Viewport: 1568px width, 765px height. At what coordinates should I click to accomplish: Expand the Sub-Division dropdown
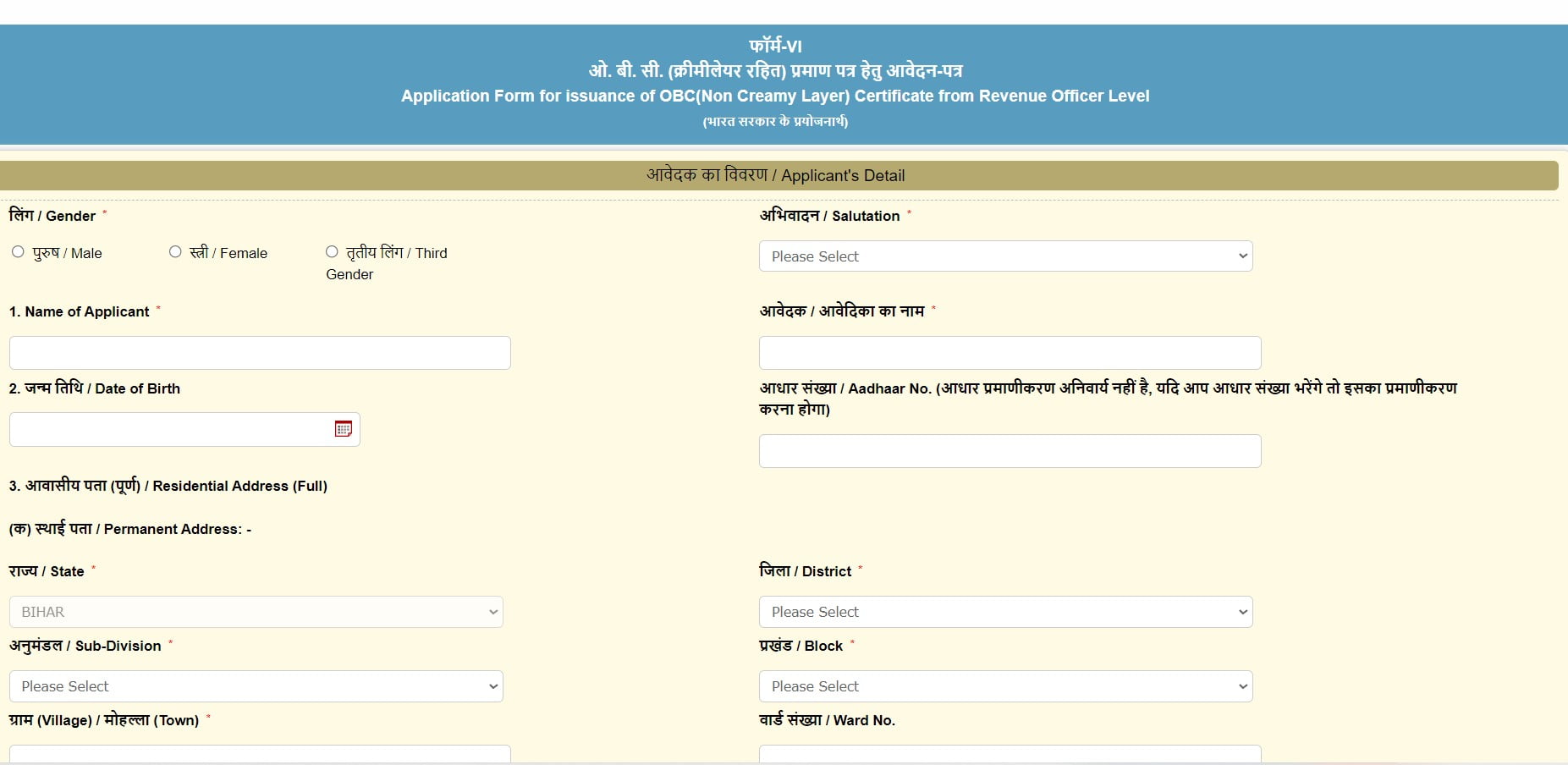[256, 686]
